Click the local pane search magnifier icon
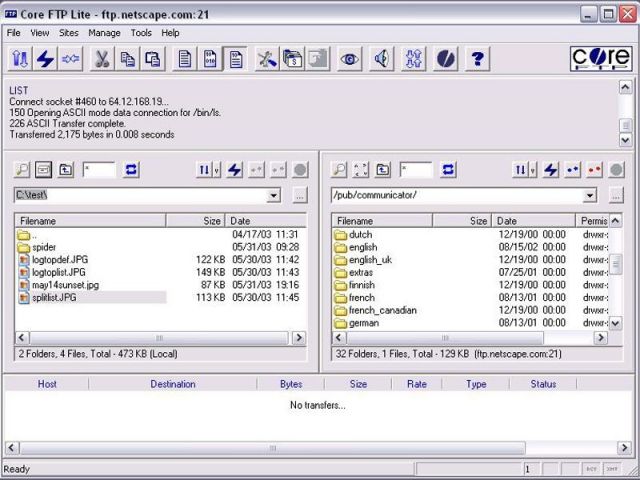Screen dimensions: 640x480 (22, 169)
